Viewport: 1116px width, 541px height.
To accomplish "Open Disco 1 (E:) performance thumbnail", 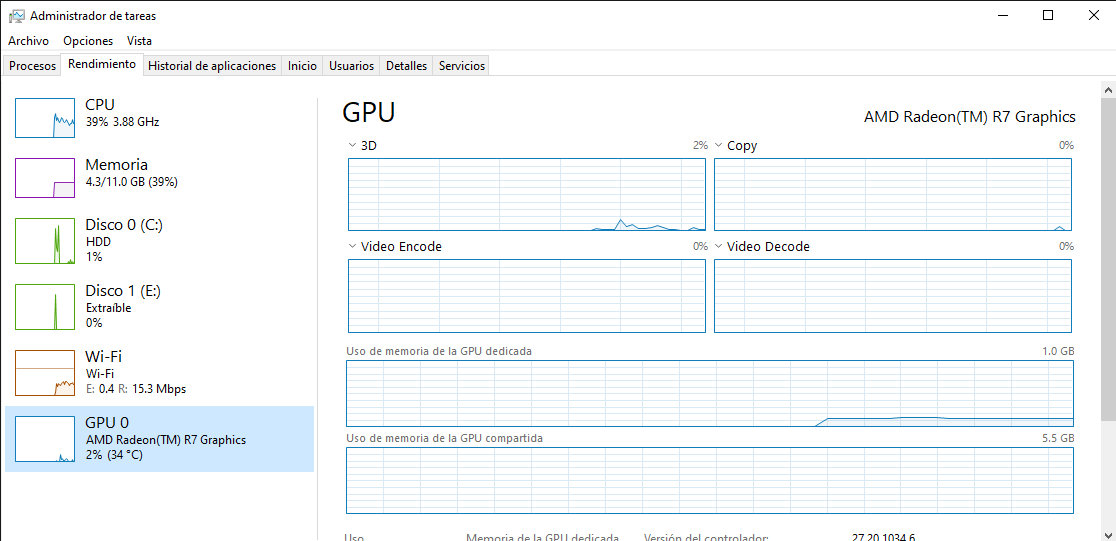I will (x=45, y=307).
